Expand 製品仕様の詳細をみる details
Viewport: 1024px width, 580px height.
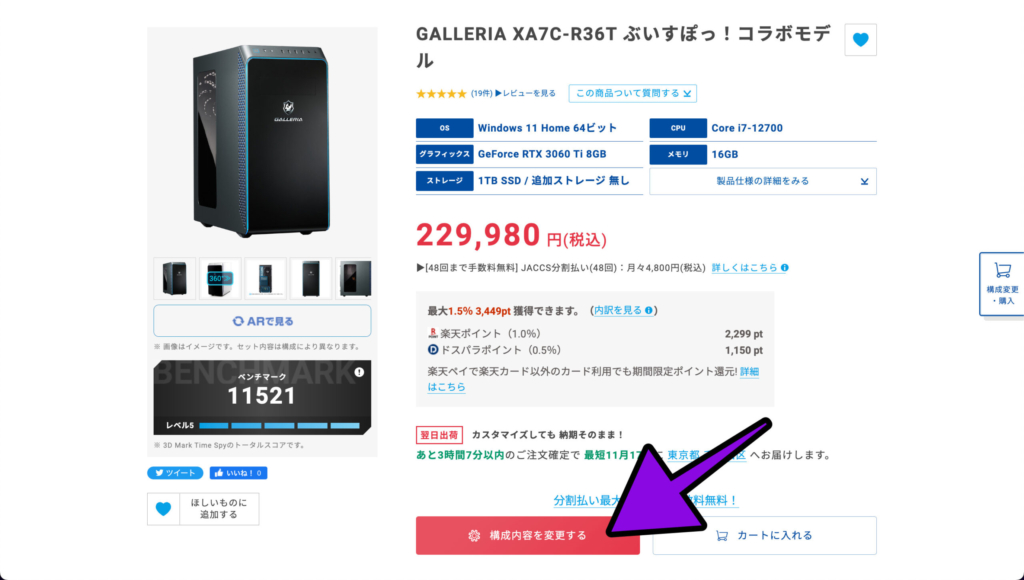pyautogui.click(x=763, y=181)
